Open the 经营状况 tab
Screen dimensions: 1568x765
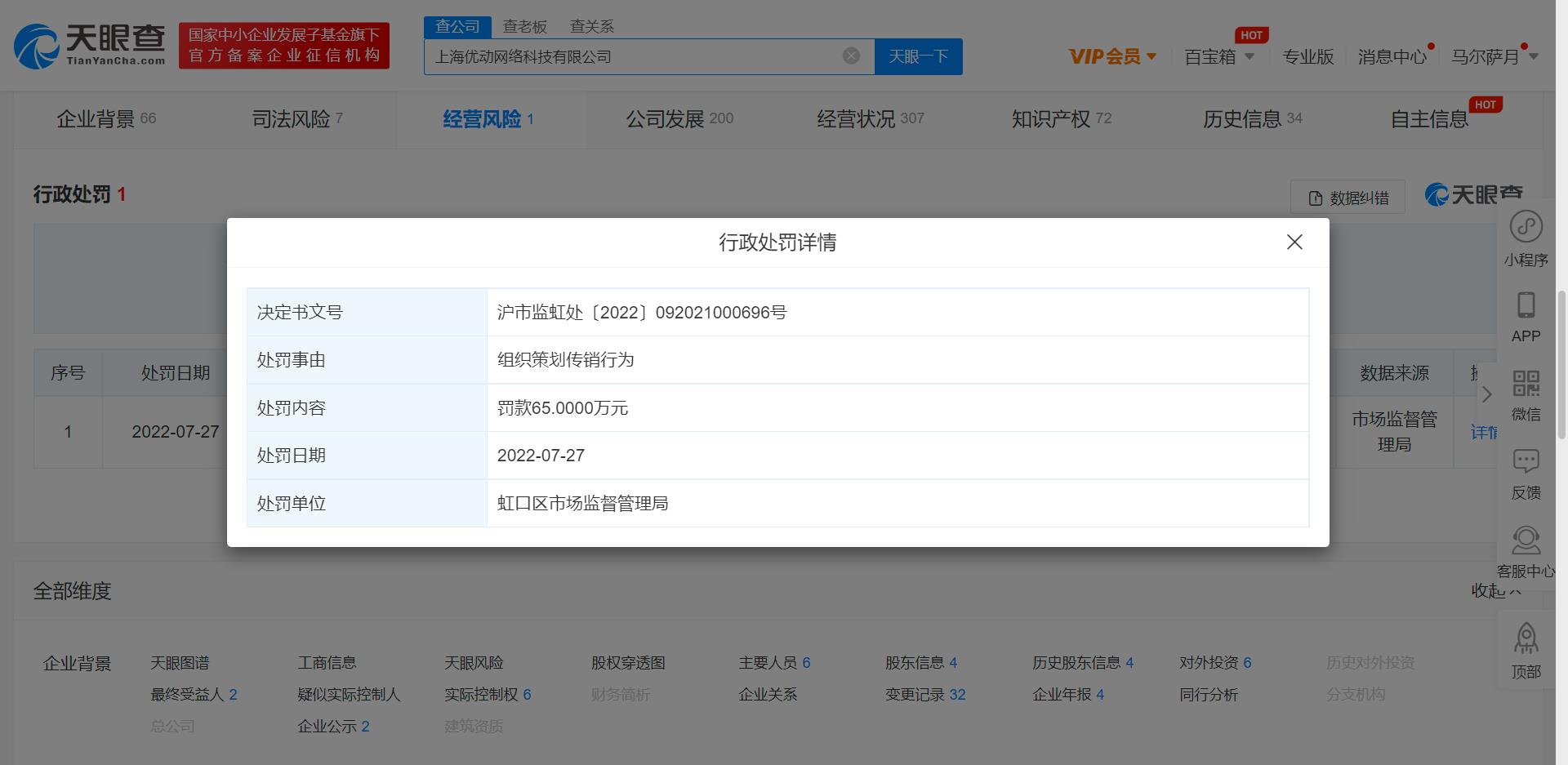(871, 119)
